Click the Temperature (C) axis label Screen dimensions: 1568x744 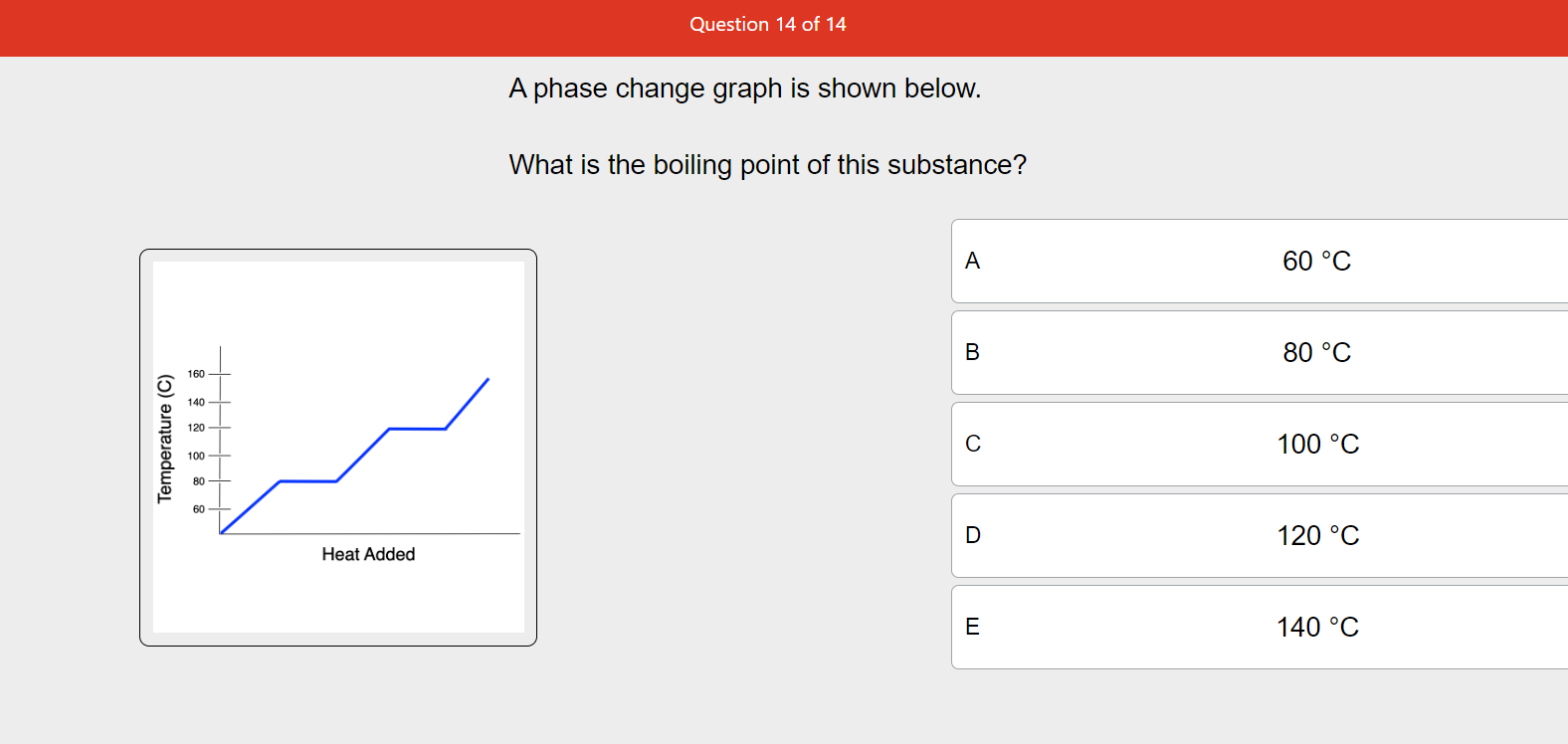[165, 438]
